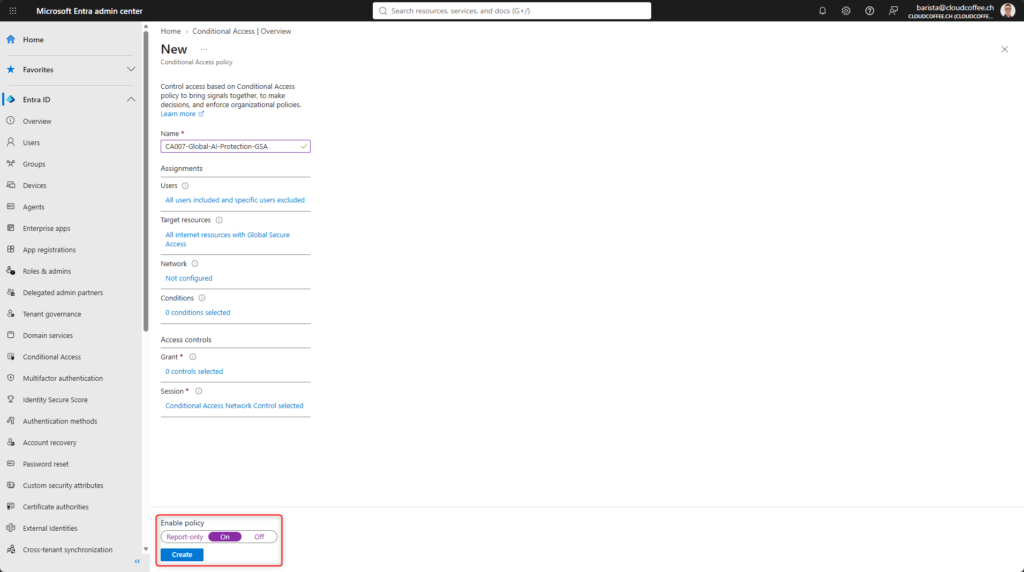The image size is (1024, 572).
Task: Open Account recovery in sidebar
Action: pyautogui.click(x=49, y=443)
